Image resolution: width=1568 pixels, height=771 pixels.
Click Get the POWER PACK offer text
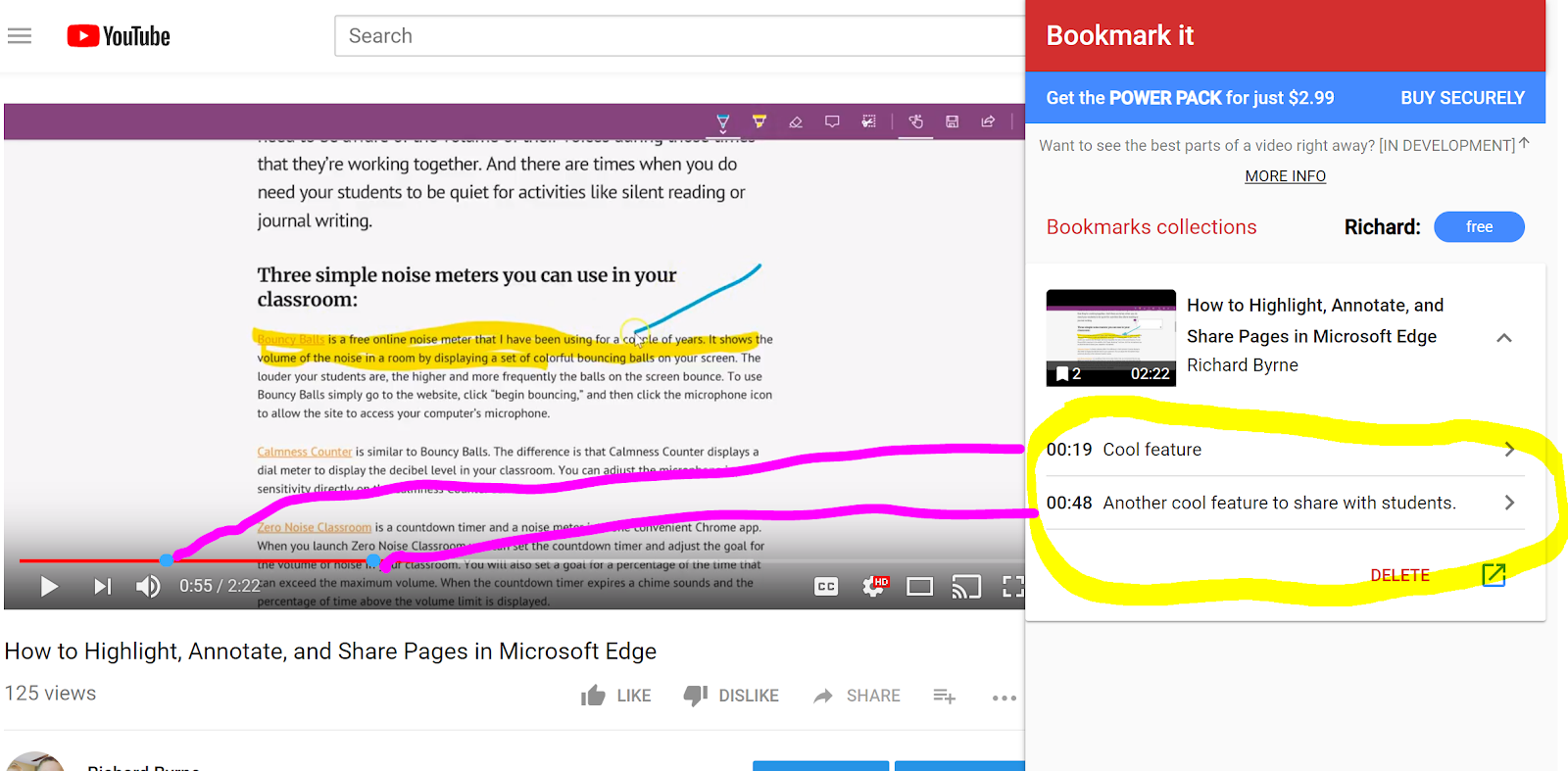click(1190, 98)
